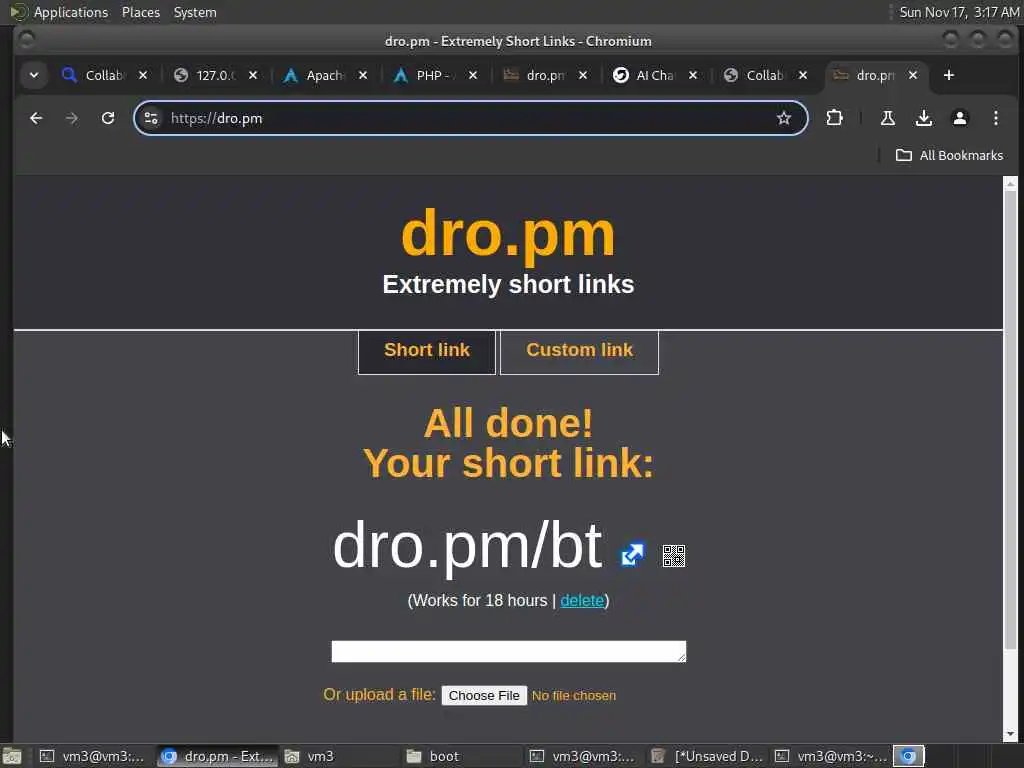Click the scrollbar down arrow

pyautogui.click(x=1010, y=735)
